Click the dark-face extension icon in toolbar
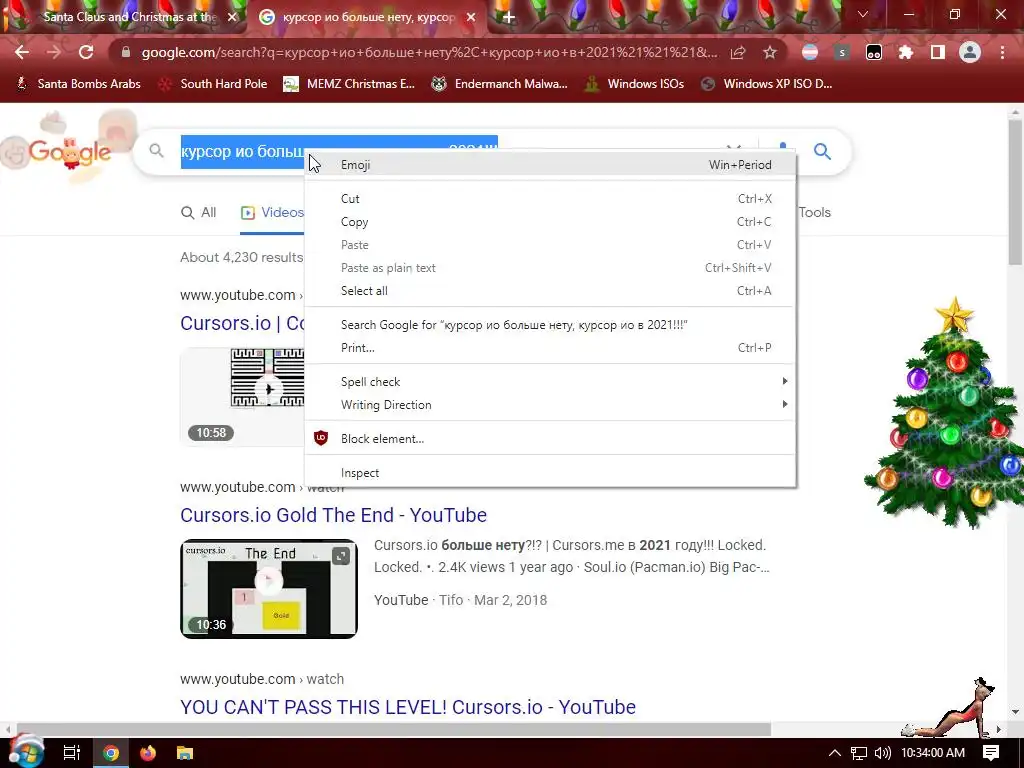This screenshot has width=1024, height=768. click(x=874, y=52)
